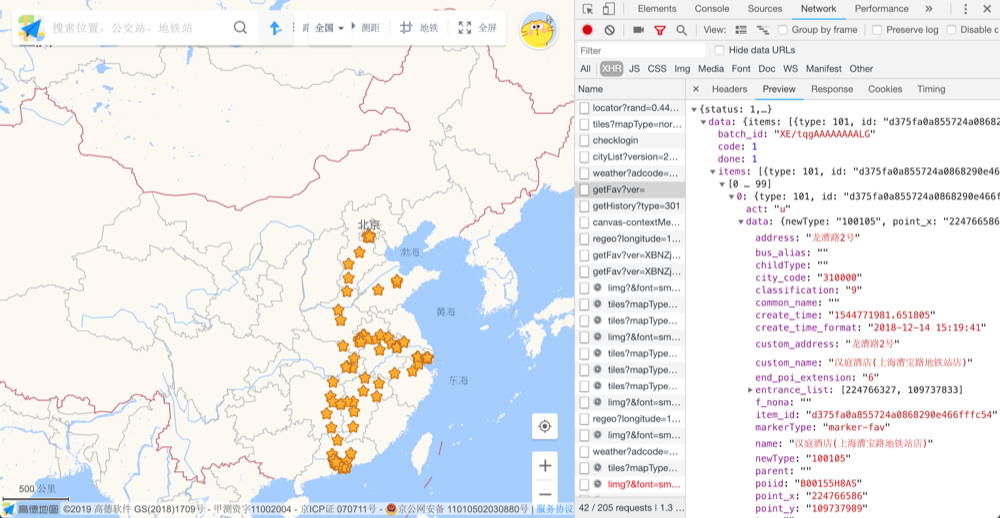Collapse the items: array node
This screenshot has height=518, width=1000.
(713, 172)
